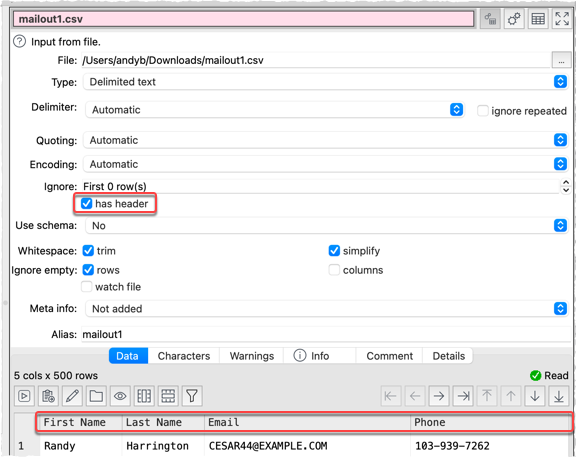Open the Type dropdown showing Delimited text

click(x=326, y=82)
